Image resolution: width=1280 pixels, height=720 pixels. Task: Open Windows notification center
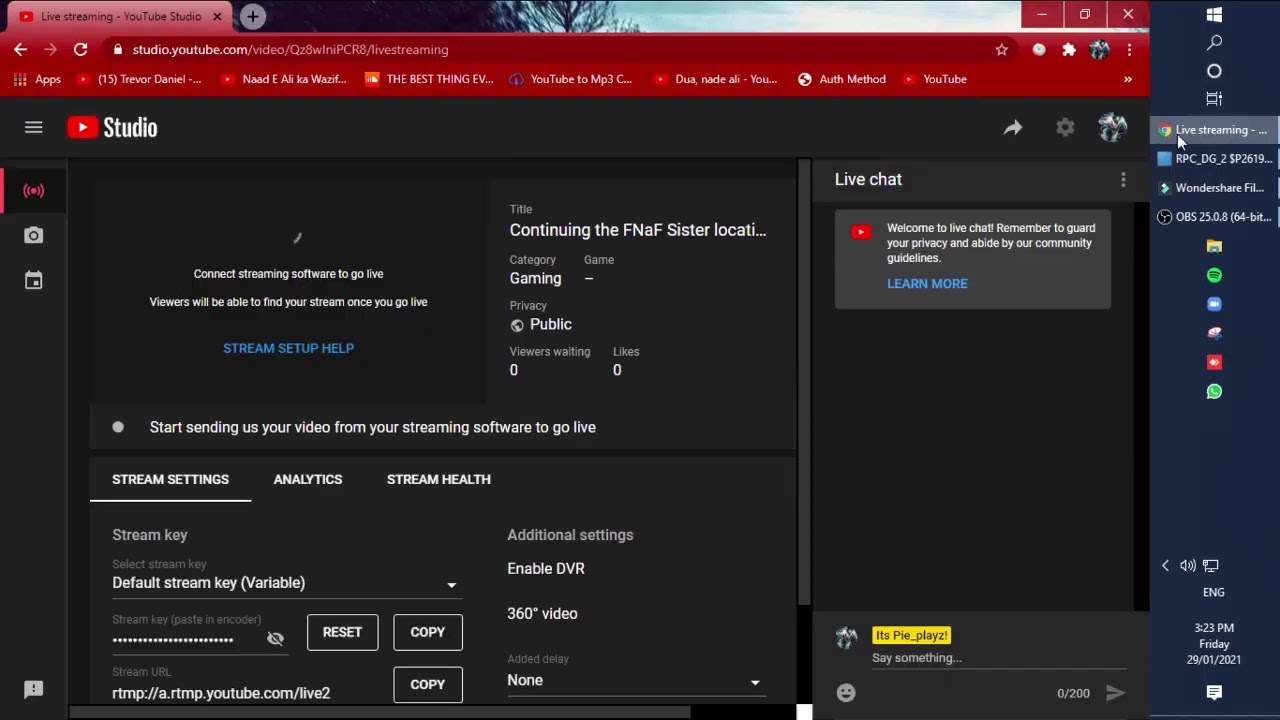pos(1214,692)
